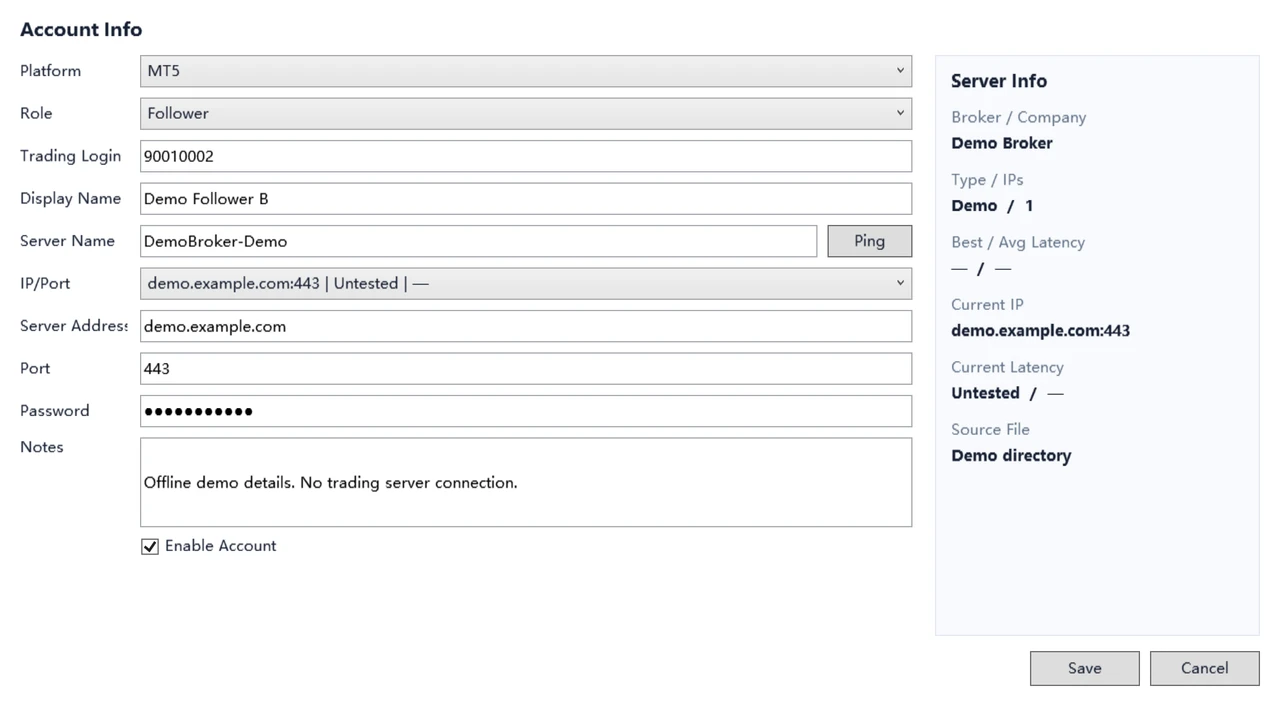Click the masked Password field
This screenshot has height=706, width=1280.
pyautogui.click(x=526, y=411)
